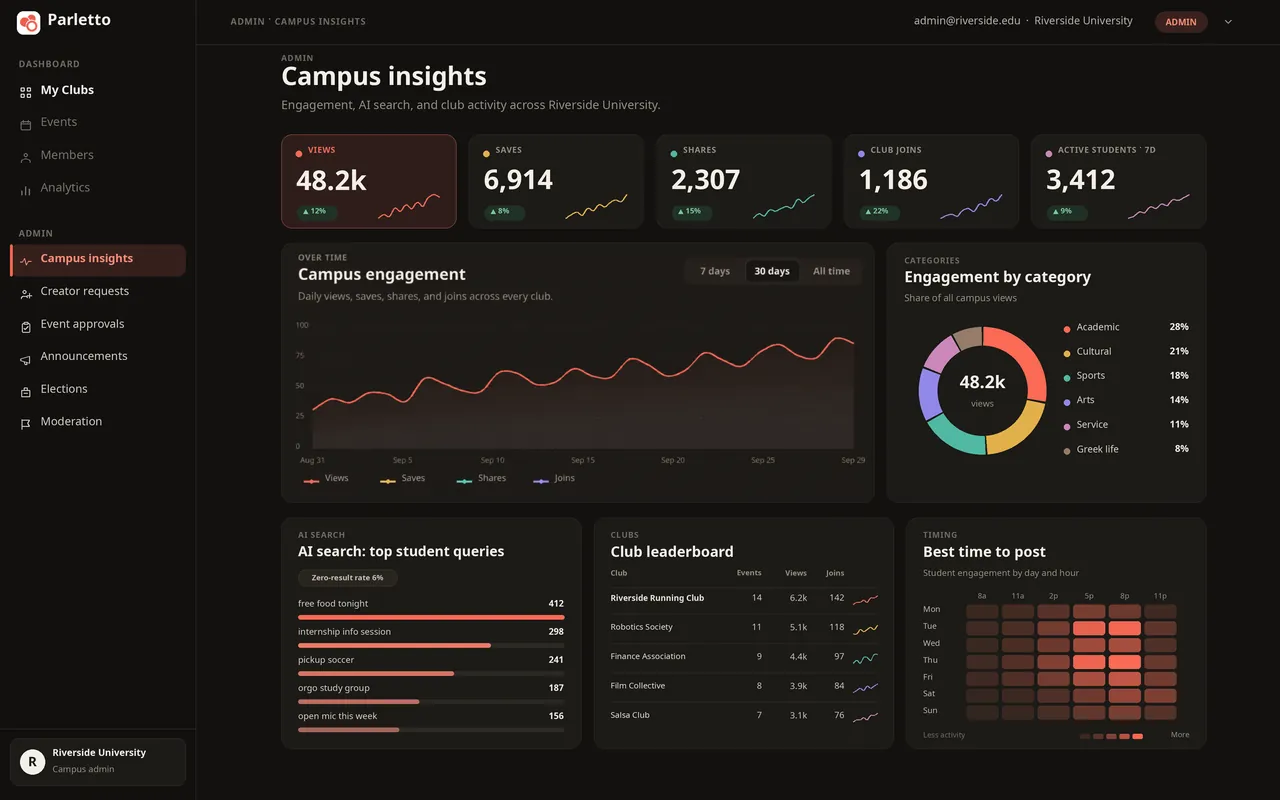Image resolution: width=1280 pixels, height=800 pixels.
Task: Switch chart range to All time
Action: click(x=831, y=271)
